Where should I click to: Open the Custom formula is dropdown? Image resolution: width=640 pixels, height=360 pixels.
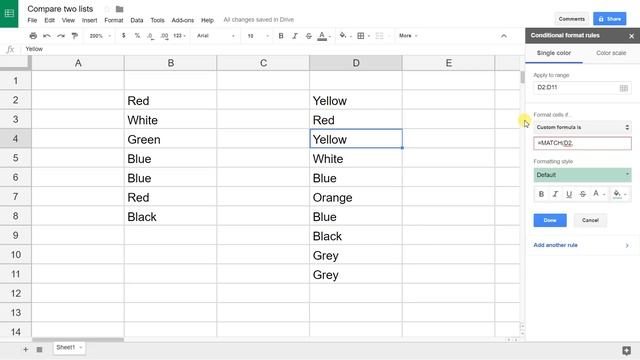click(x=582, y=127)
